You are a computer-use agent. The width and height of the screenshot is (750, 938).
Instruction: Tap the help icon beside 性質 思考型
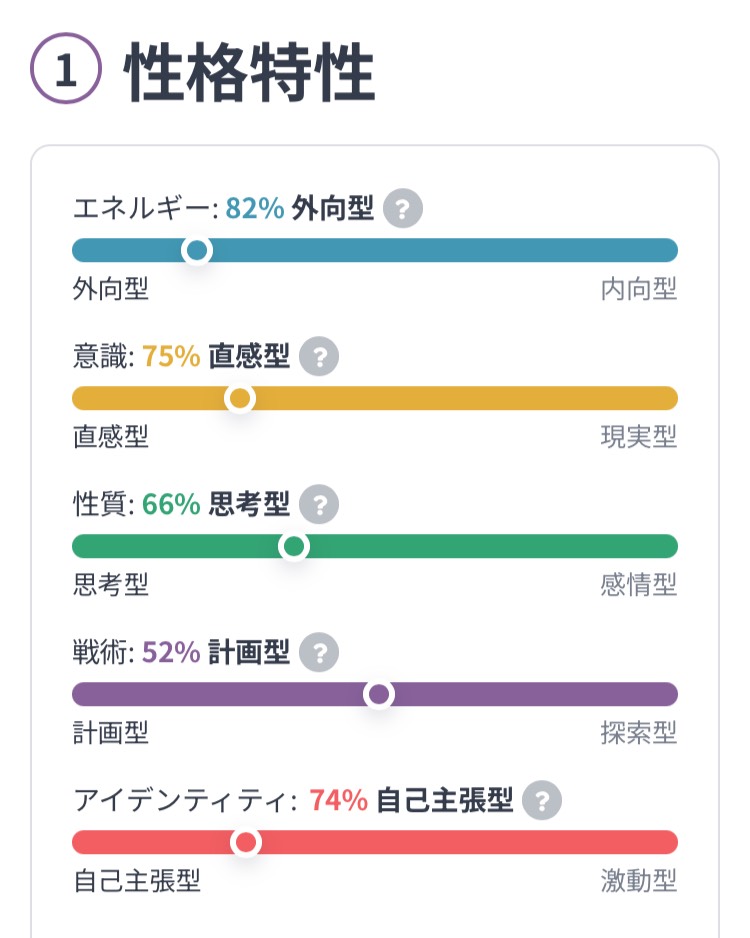(x=319, y=505)
